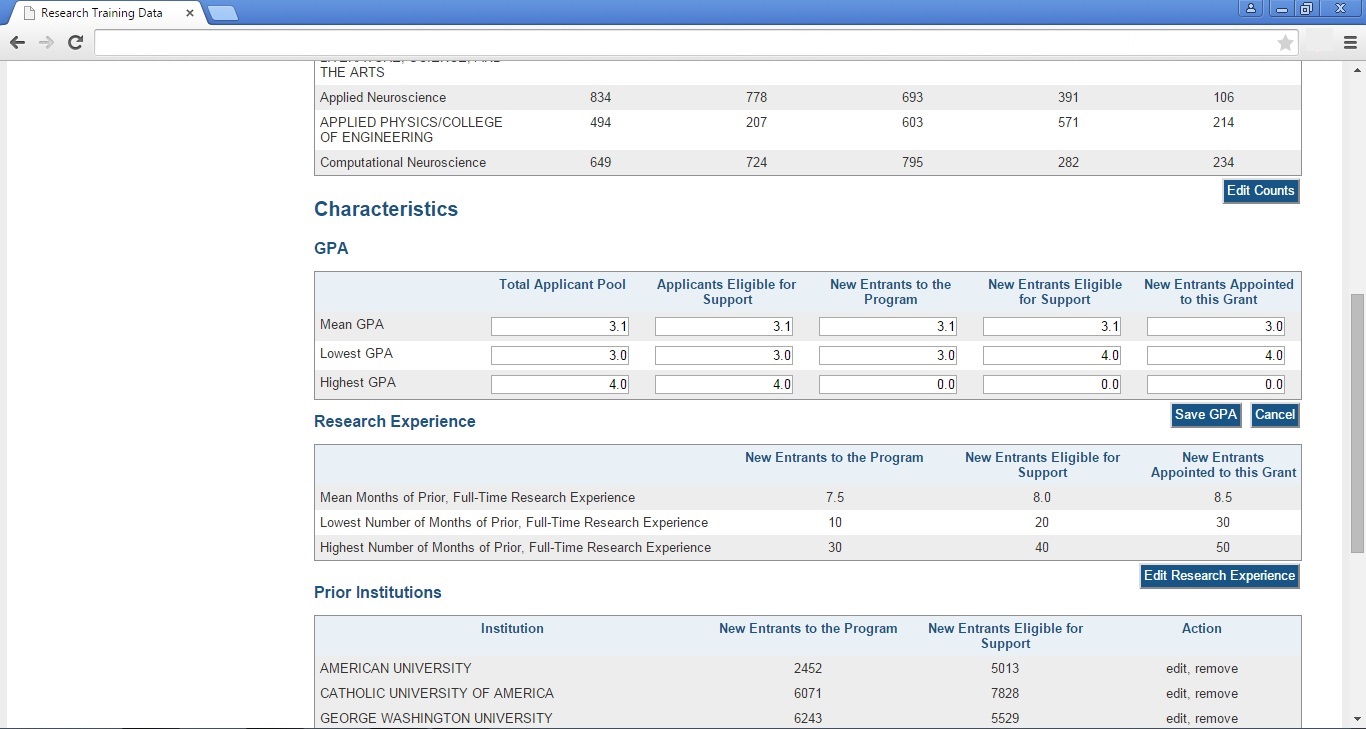Open a new browser tab
The height and width of the screenshot is (729, 1366).
point(223,13)
